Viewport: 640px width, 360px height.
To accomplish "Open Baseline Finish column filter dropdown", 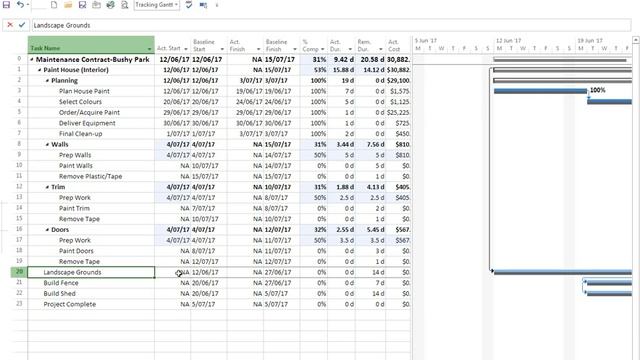I will (295, 49).
